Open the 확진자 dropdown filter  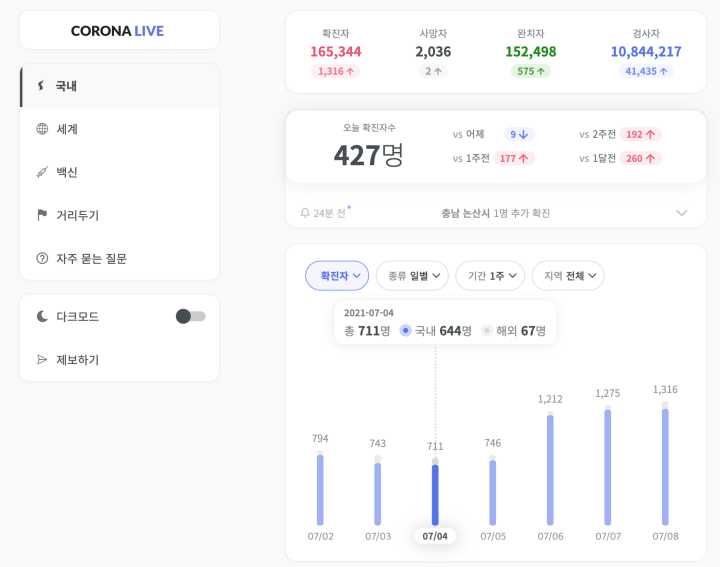coord(337,275)
